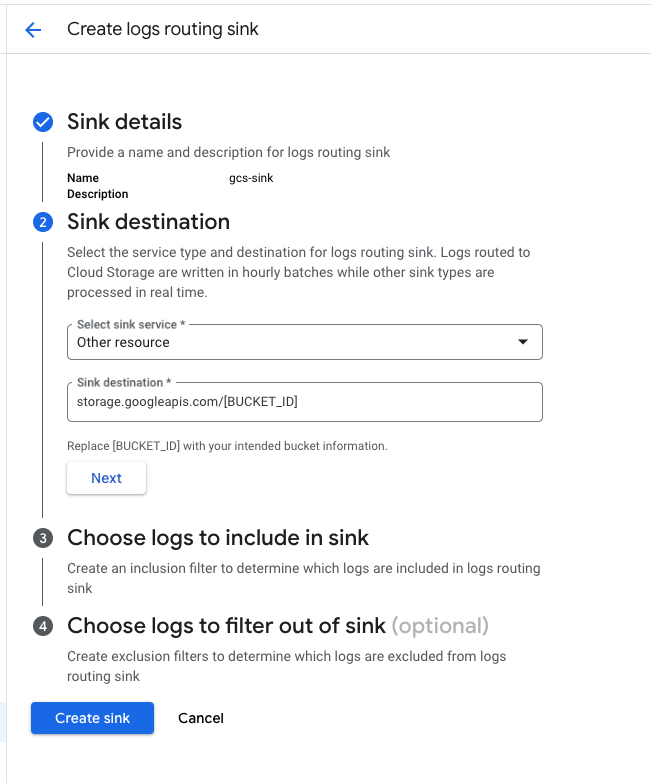651x783 pixels.
Task: Cancel the sink creation
Action: (x=201, y=718)
